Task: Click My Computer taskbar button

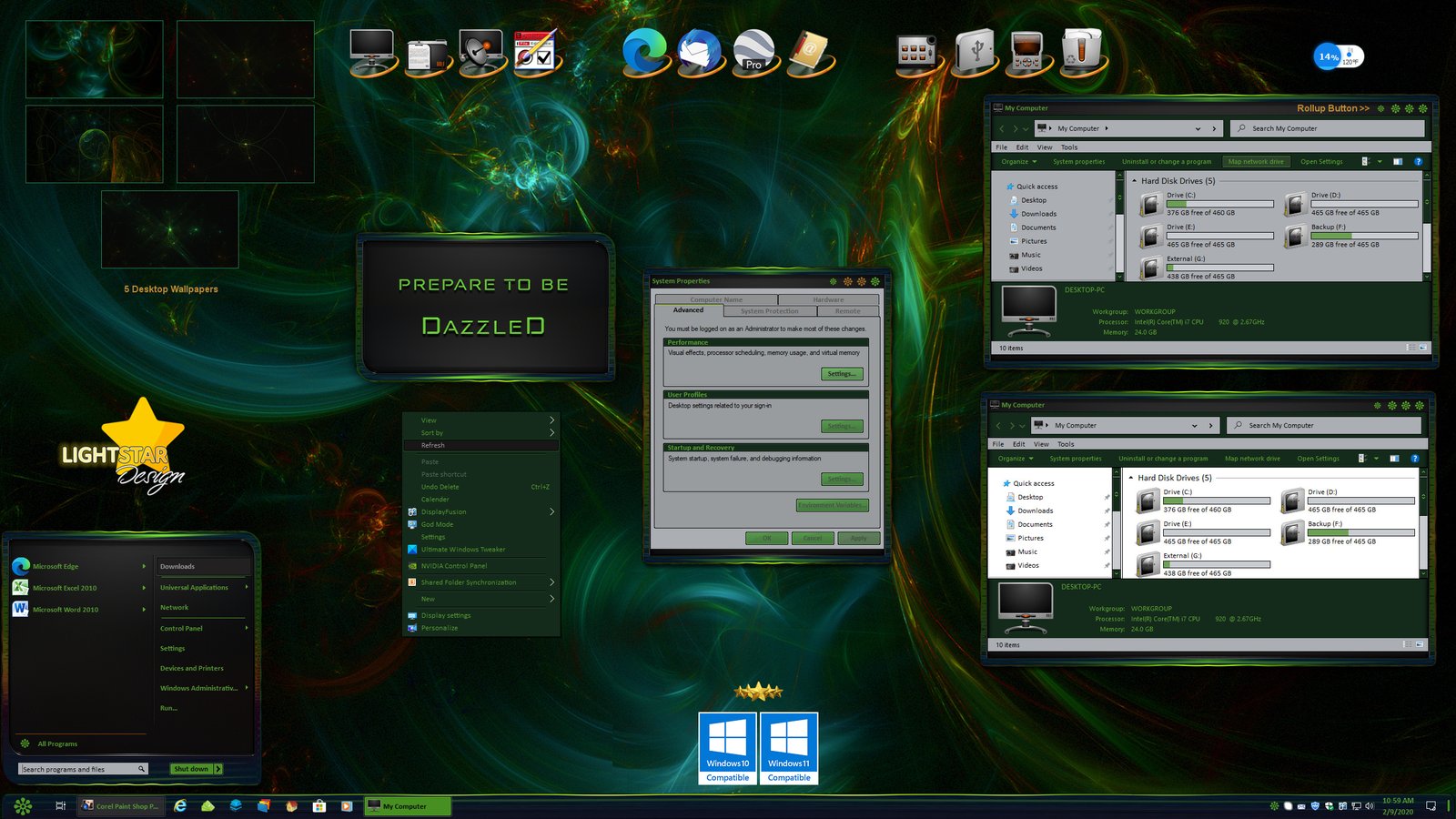Action: [408, 805]
